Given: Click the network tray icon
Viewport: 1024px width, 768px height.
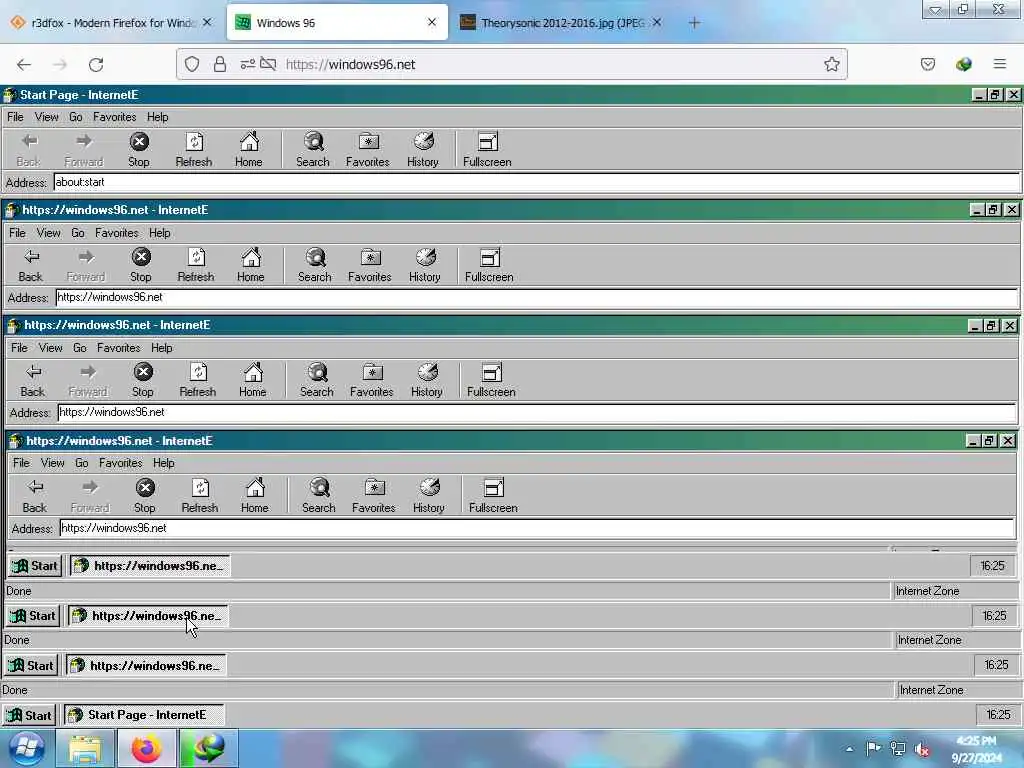Looking at the screenshot, I should 898,748.
